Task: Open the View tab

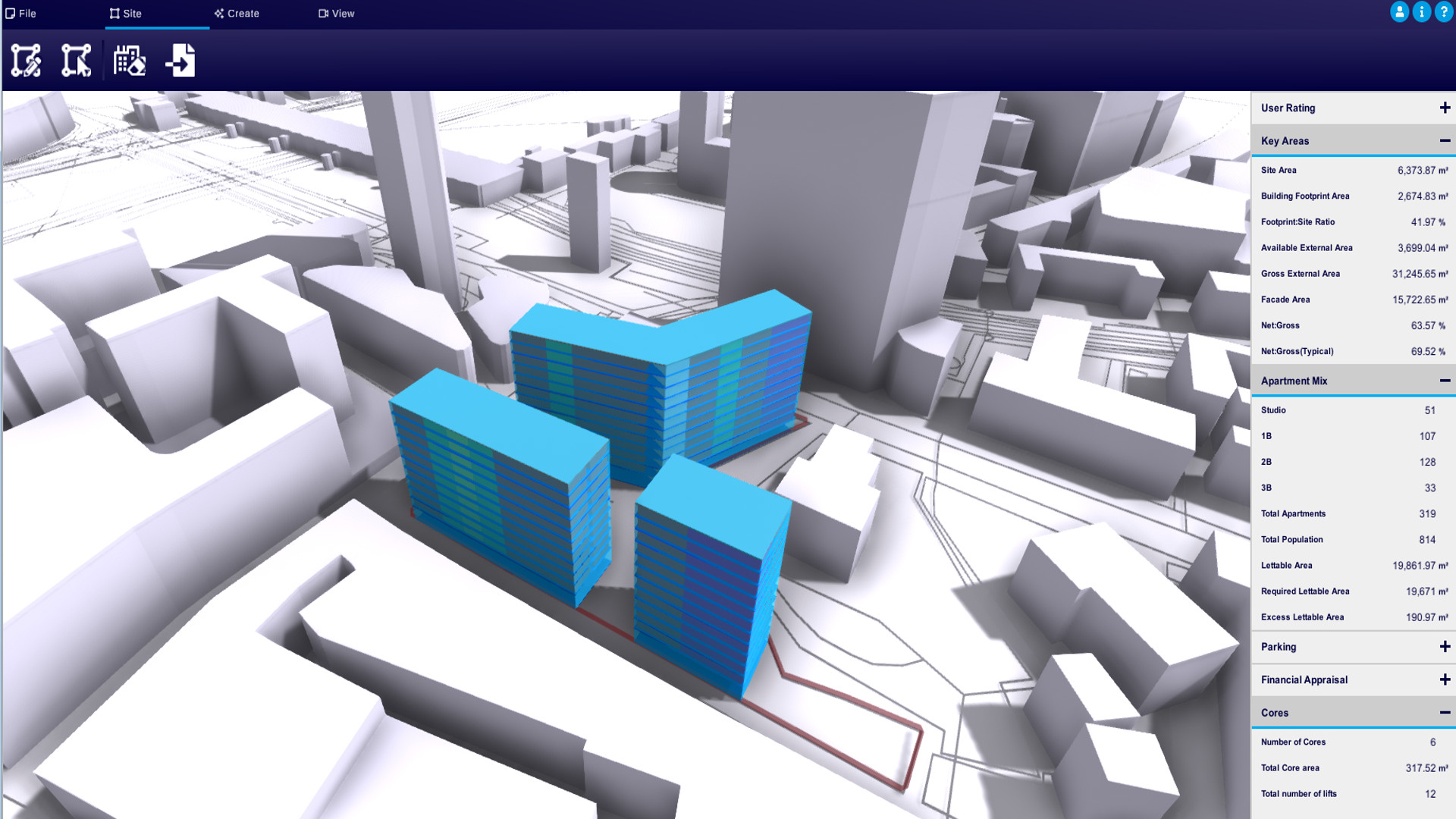Action: pyautogui.click(x=336, y=13)
